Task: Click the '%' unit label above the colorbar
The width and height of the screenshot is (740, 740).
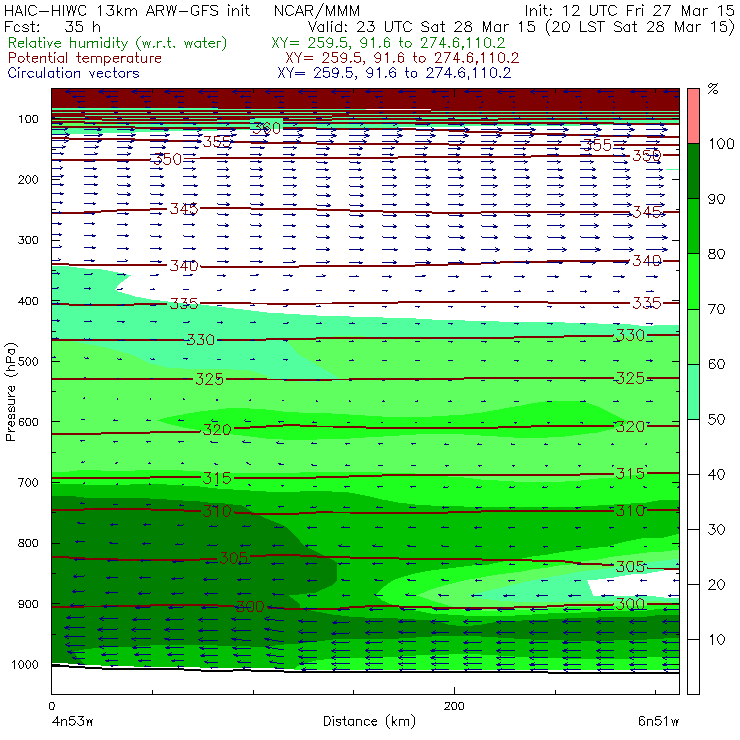Action: point(713,88)
